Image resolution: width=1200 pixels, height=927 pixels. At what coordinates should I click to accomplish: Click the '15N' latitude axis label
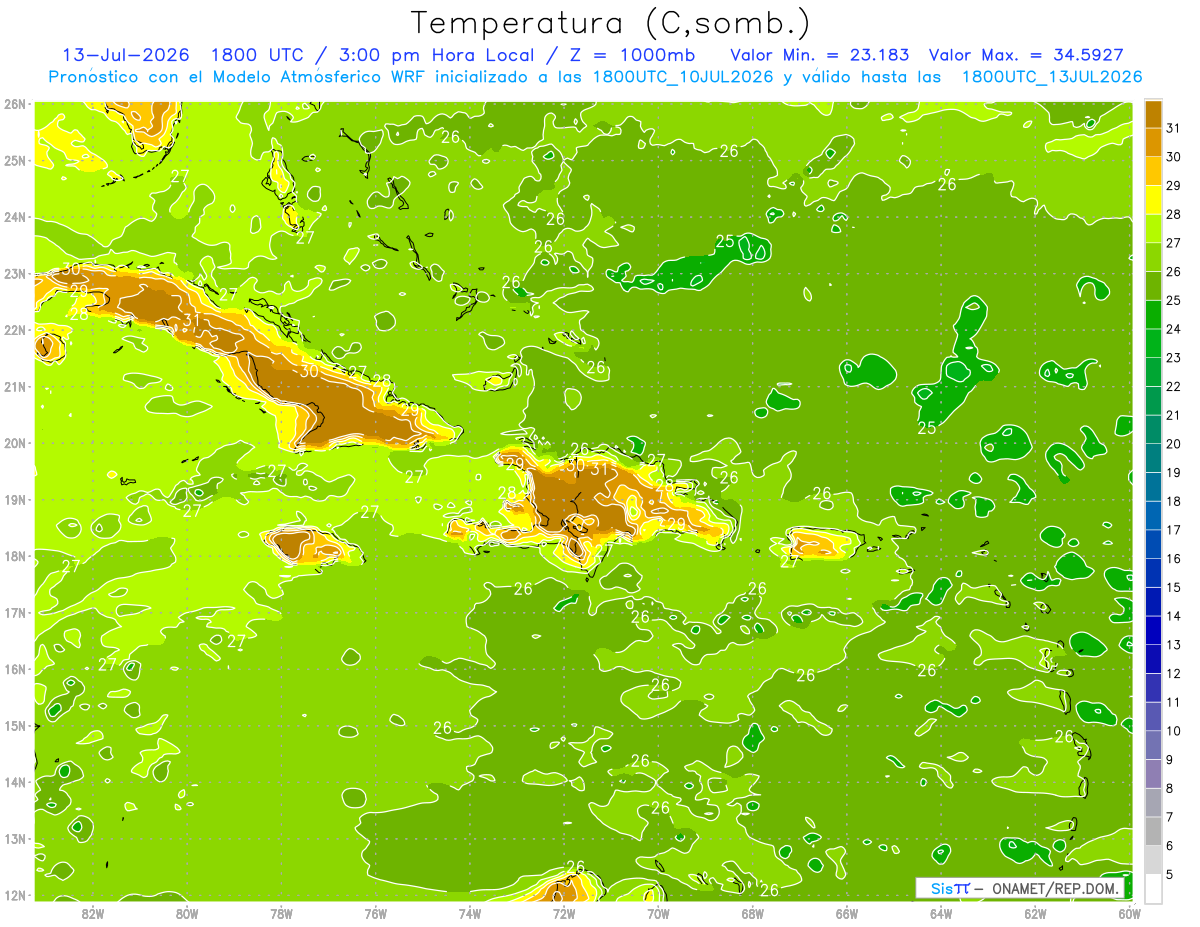pos(14,726)
